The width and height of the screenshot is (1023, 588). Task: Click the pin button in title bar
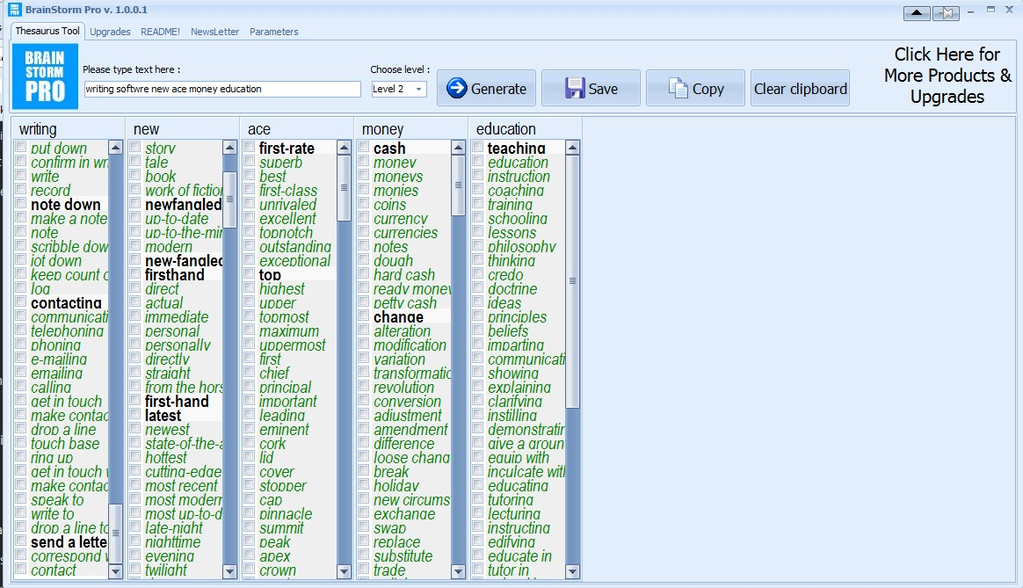click(x=946, y=12)
